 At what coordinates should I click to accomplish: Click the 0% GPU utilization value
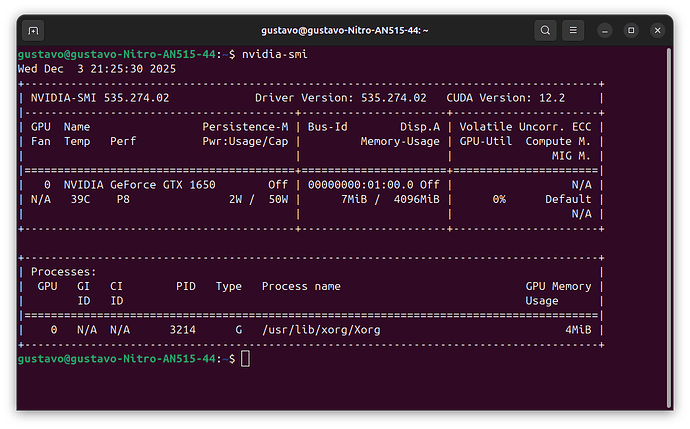pos(499,199)
